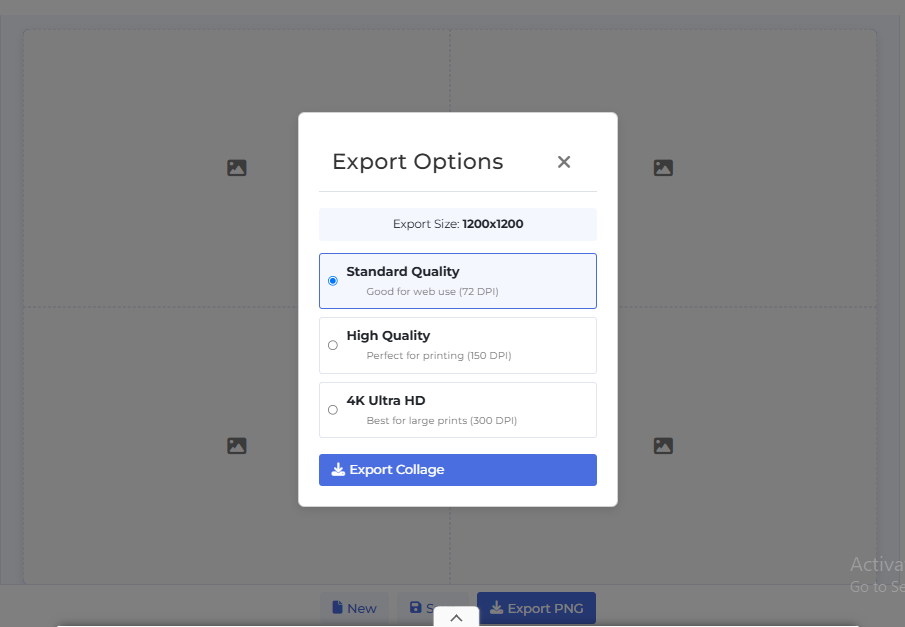Viewport: 905px width, 627px height.
Task: Choose the High Quality radio option
Action: 333,345
